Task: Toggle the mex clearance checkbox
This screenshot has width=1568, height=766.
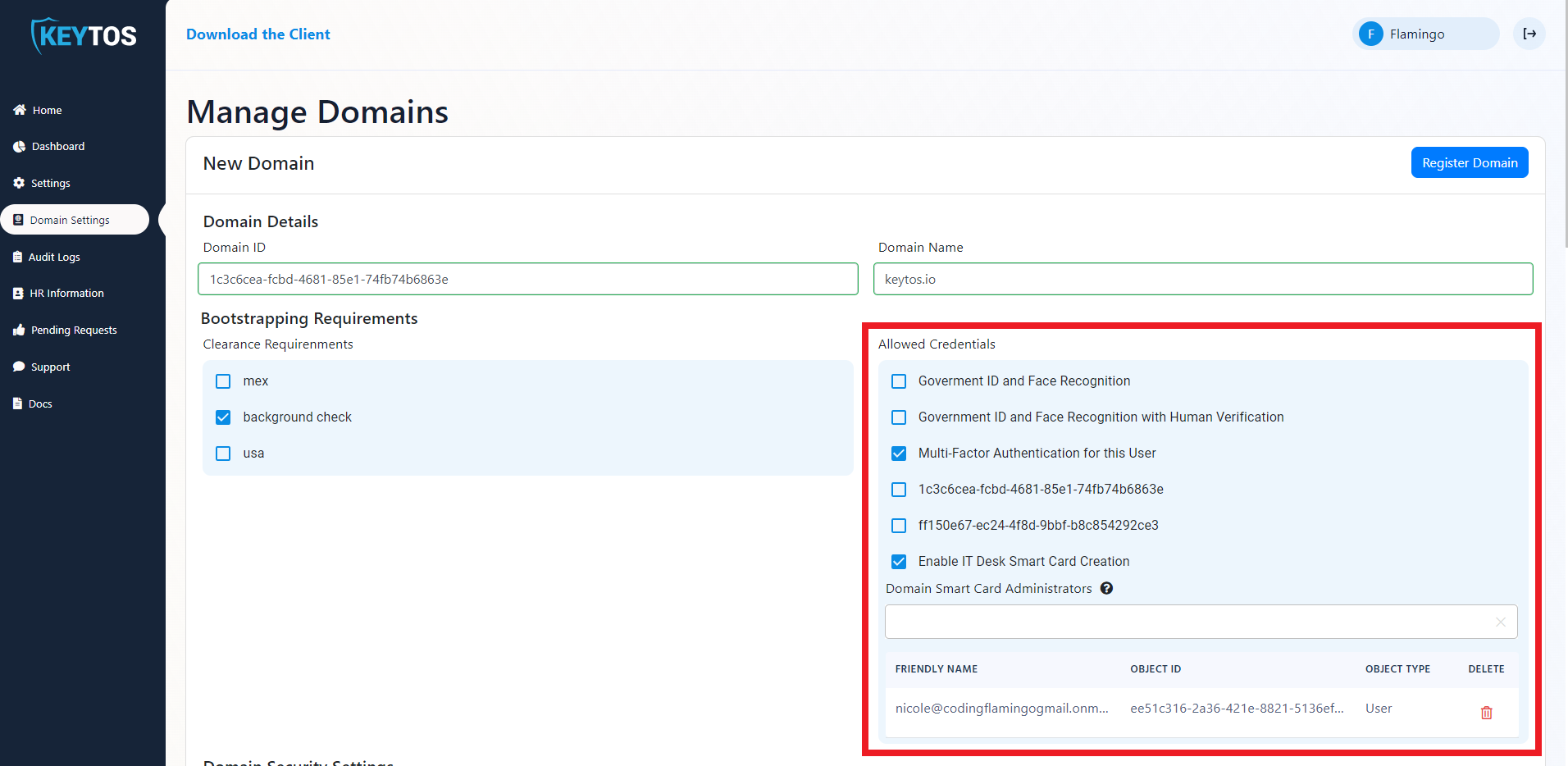Action: click(223, 381)
